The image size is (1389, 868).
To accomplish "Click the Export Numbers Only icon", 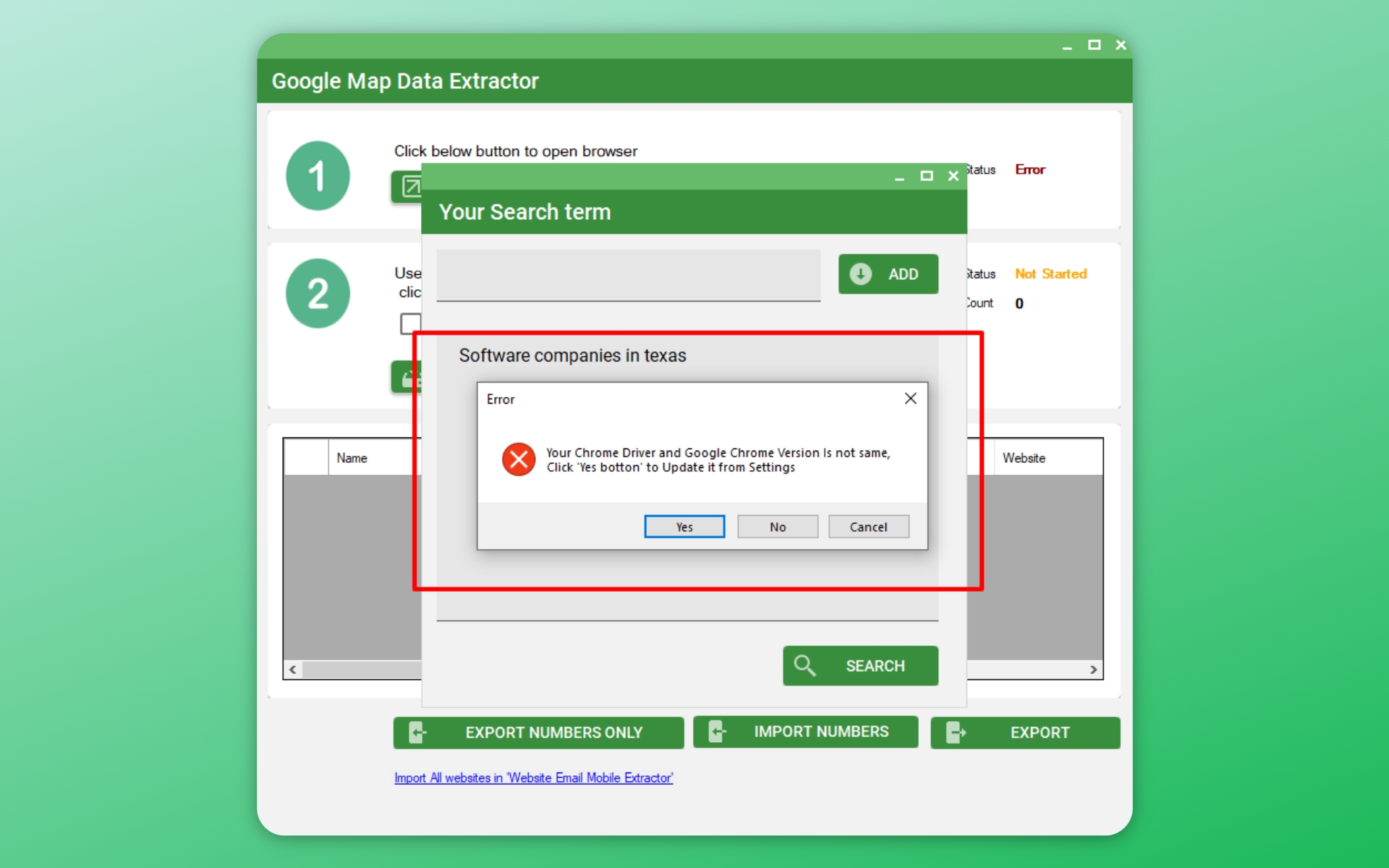I will [x=417, y=733].
